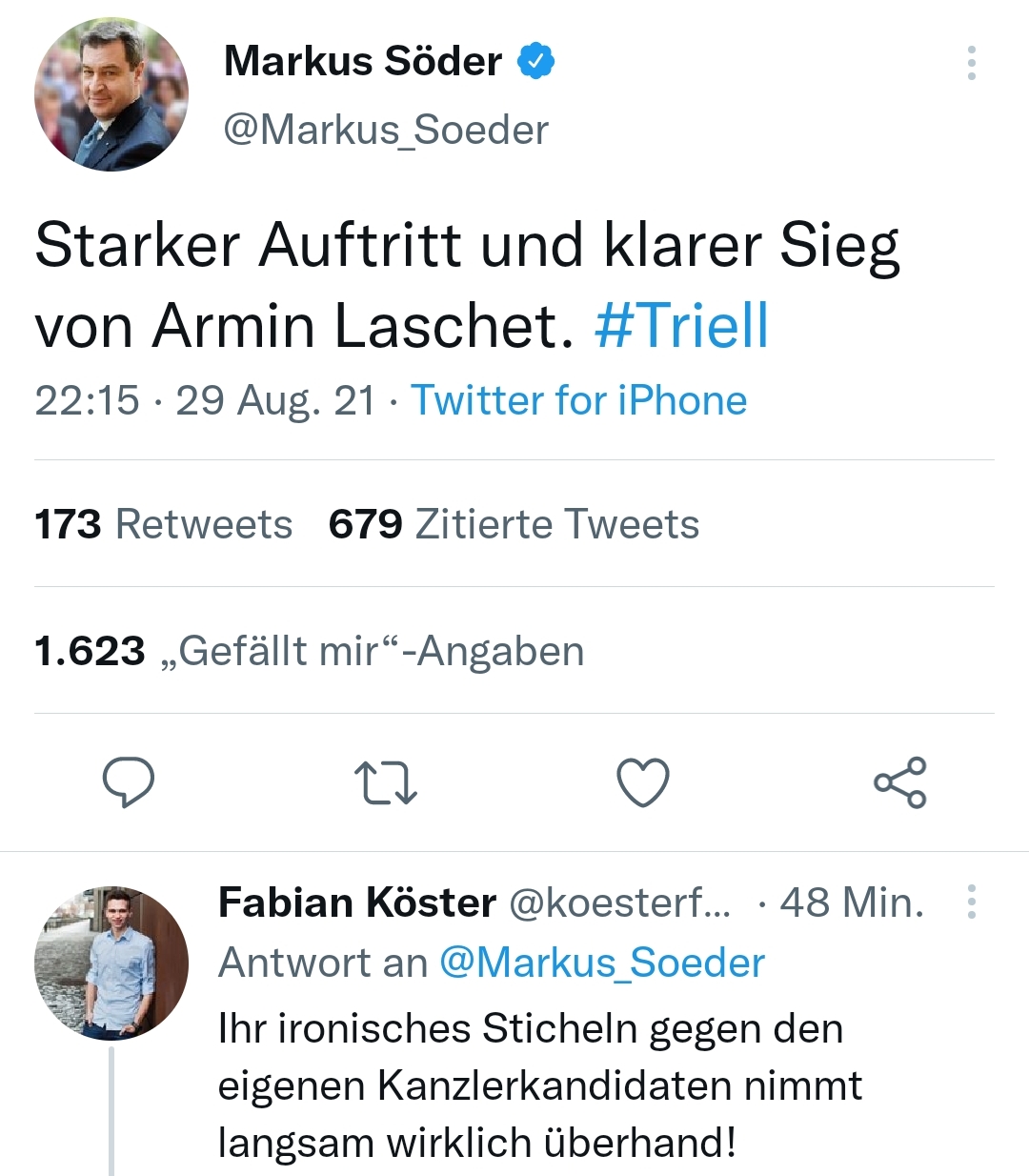Tap the reply speech bubble icon

129,782
